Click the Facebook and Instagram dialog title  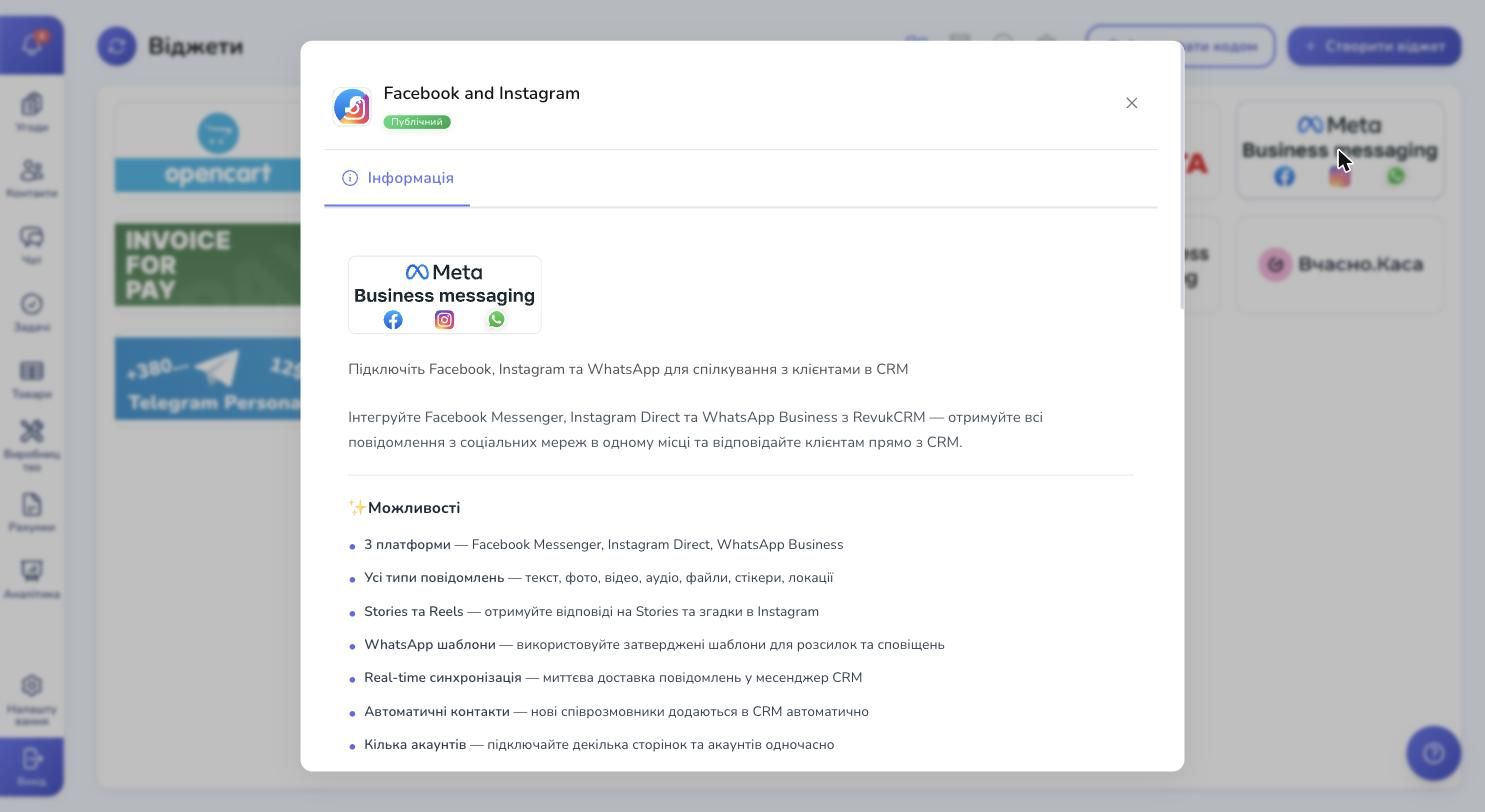(x=481, y=93)
